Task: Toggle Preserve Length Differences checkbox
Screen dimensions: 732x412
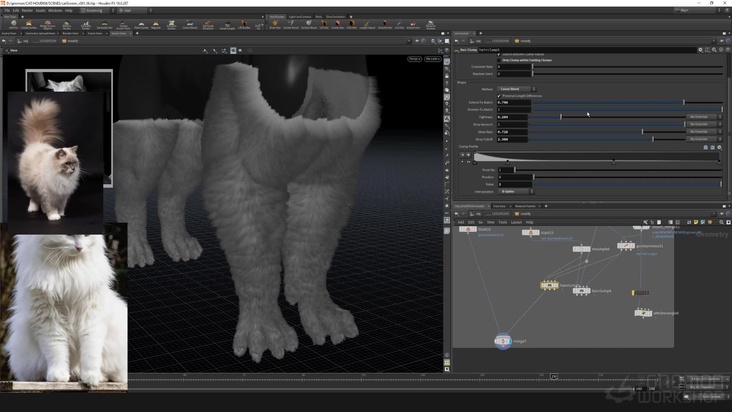Action: click(x=499, y=96)
